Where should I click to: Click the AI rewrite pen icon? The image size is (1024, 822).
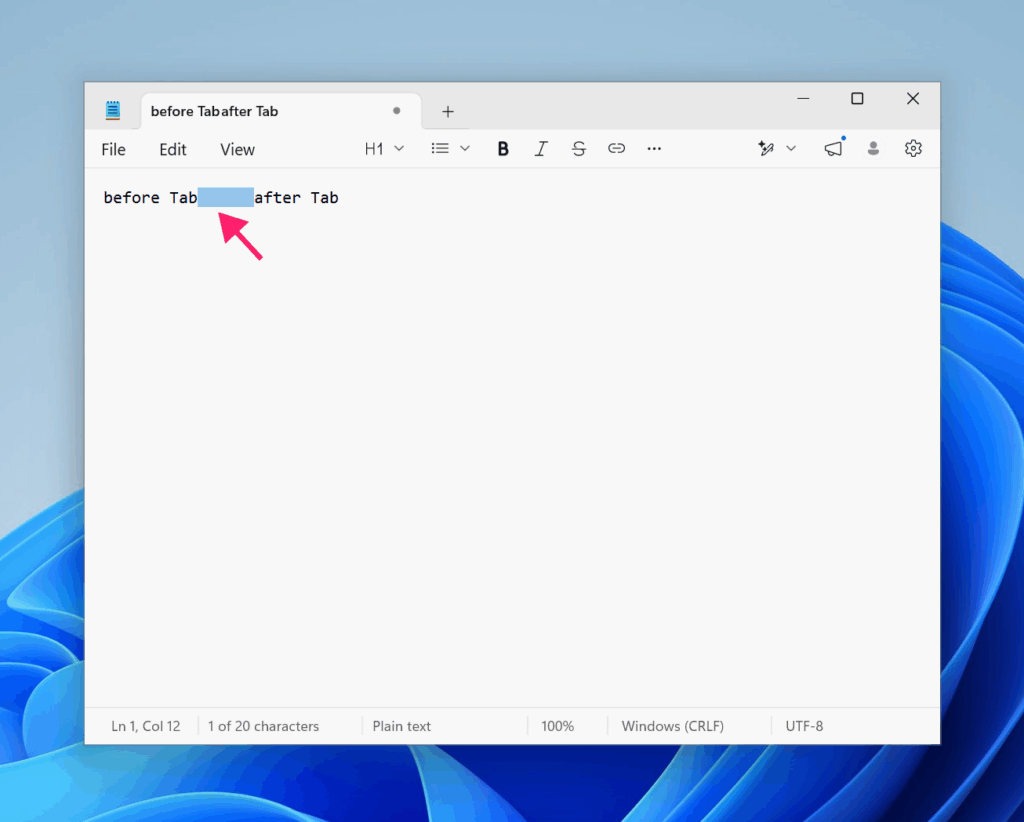pos(766,149)
